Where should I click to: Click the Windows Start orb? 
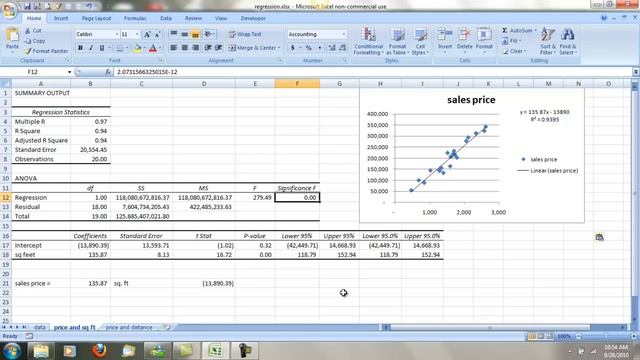point(12,350)
